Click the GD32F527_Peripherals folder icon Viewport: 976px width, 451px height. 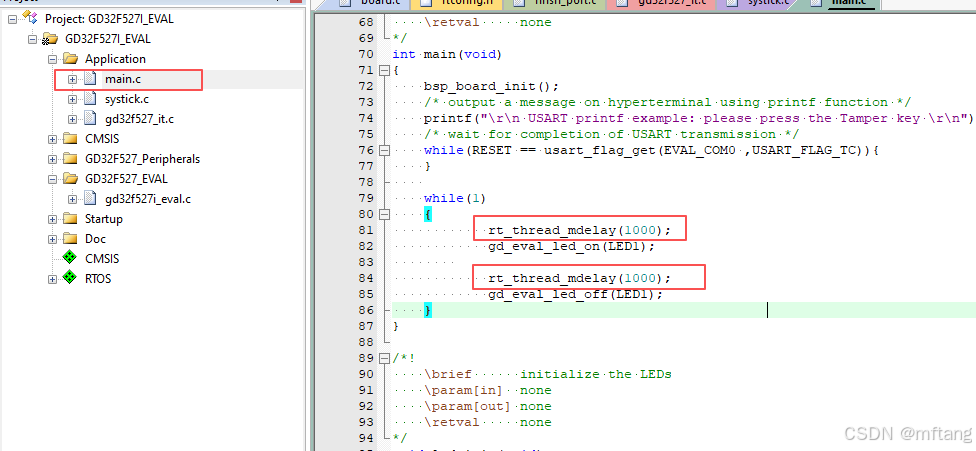click(70, 159)
